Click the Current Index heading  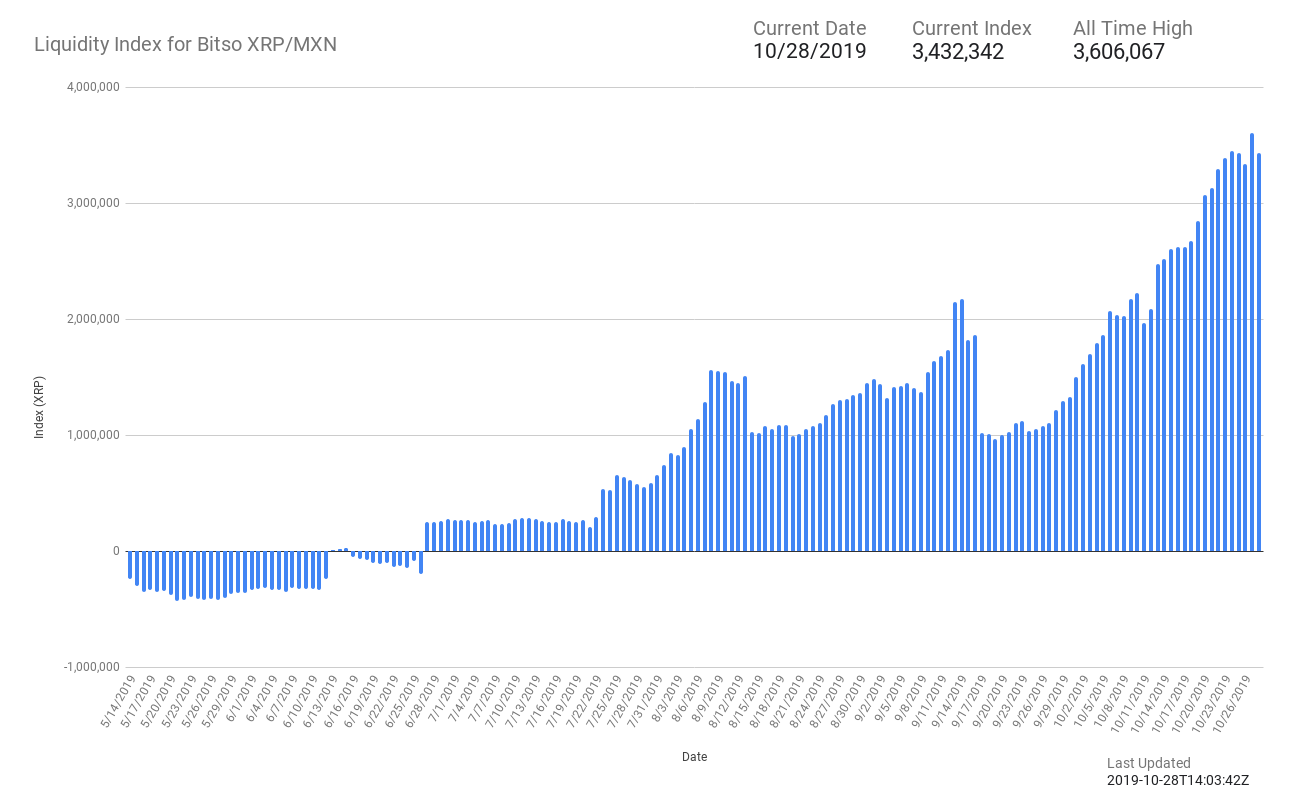click(972, 28)
